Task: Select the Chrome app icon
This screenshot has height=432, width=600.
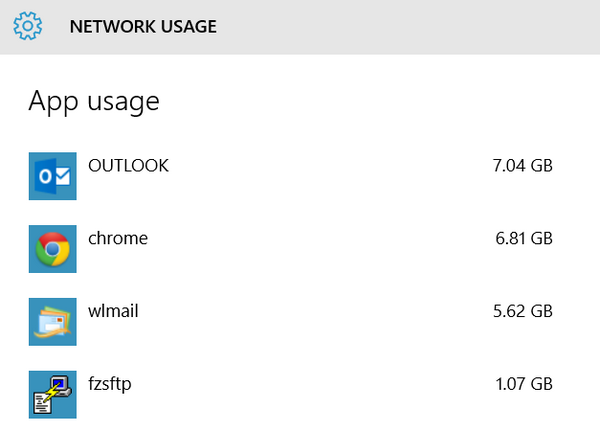Action: (x=52, y=249)
